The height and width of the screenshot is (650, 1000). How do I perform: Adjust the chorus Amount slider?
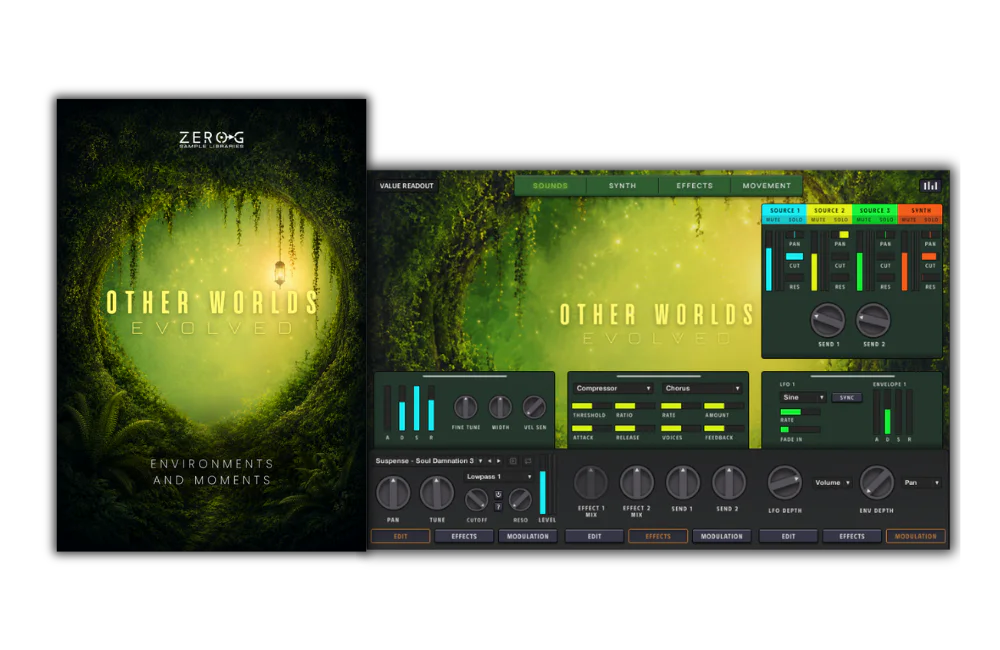[723, 406]
